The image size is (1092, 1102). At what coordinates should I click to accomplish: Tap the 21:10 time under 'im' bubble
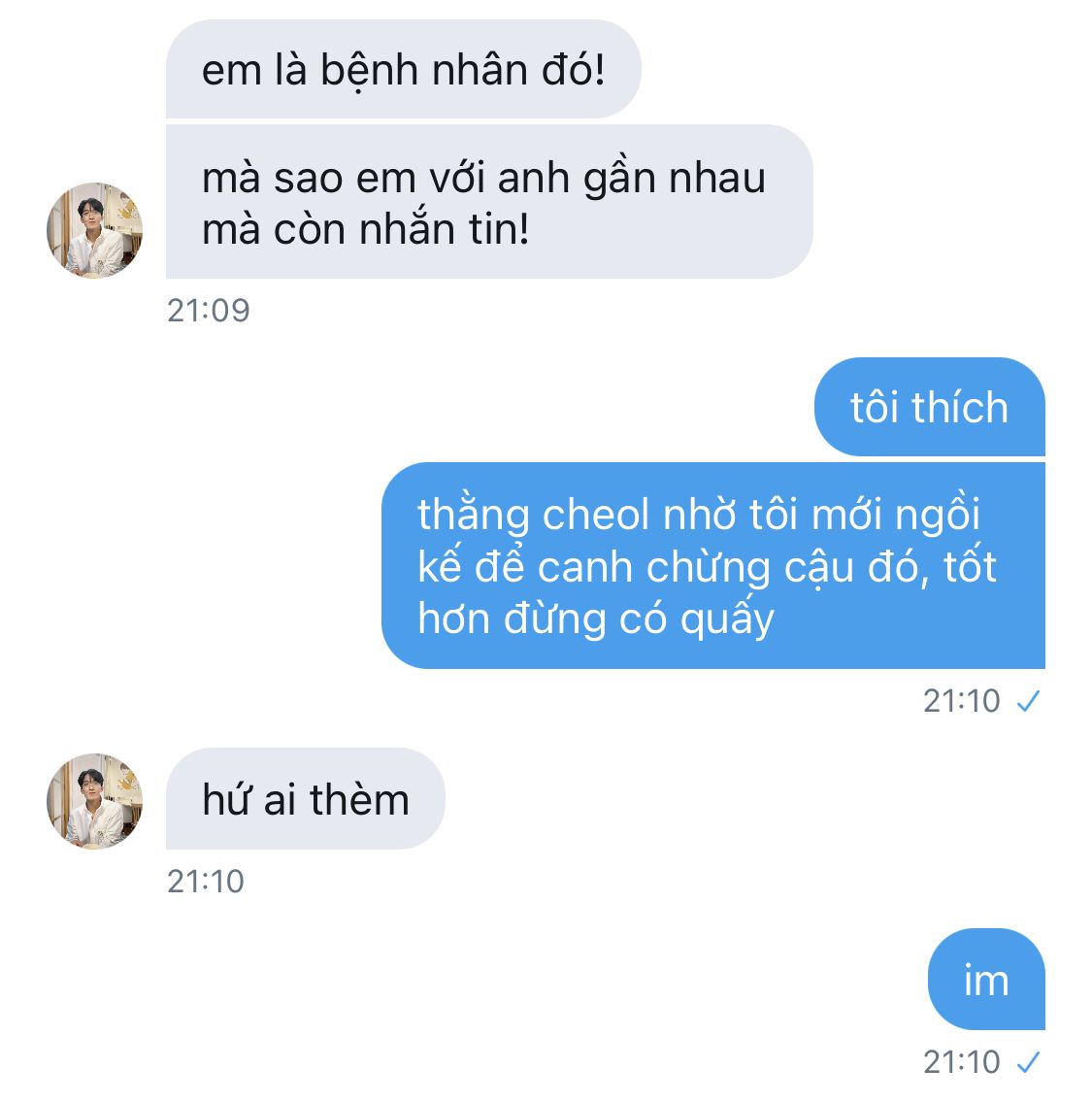961,1062
